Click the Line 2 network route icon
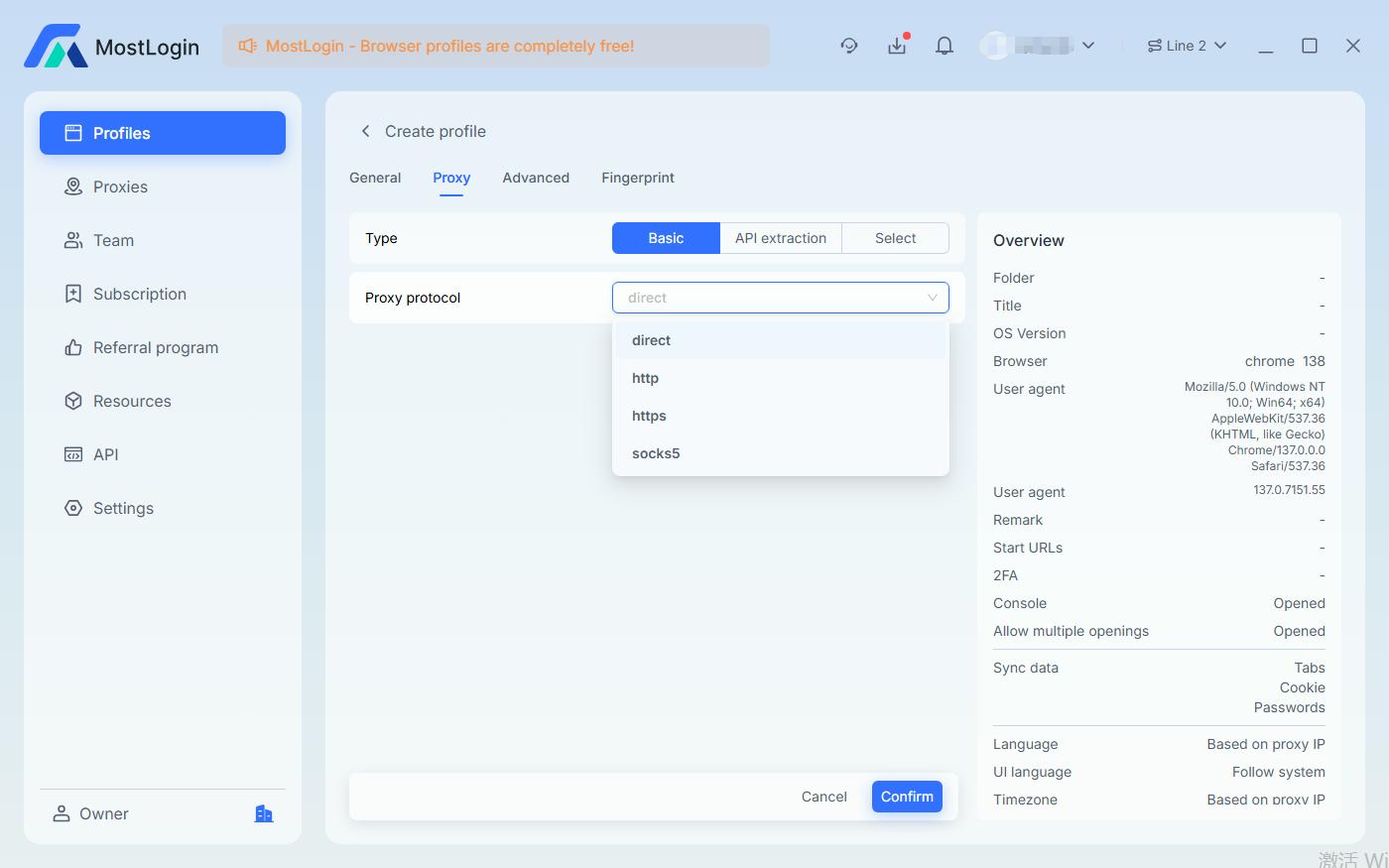This screenshot has width=1389, height=868. point(1154,46)
